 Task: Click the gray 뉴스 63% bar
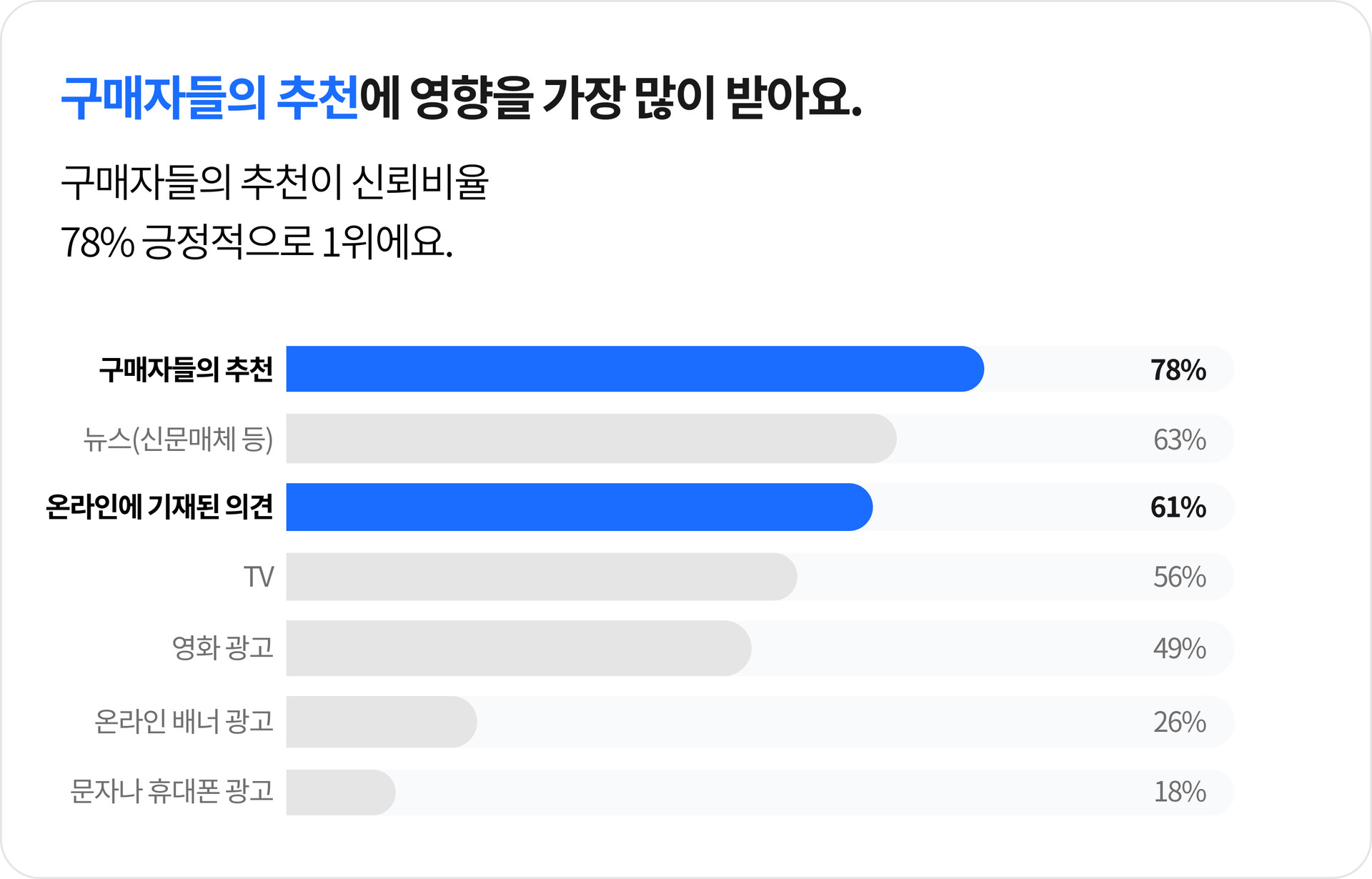(x=592, y=438)
